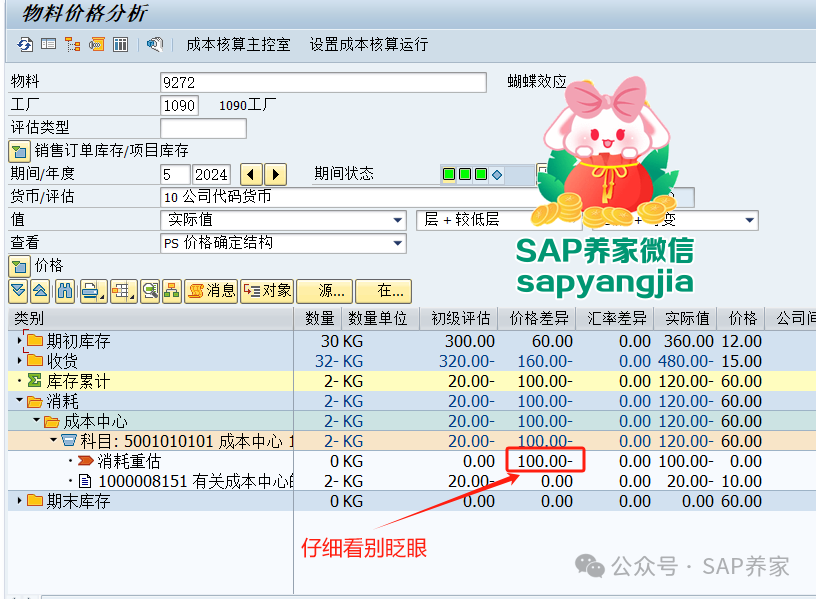Click the 消息 button
Screen dimensions: 816x599
[x=212, y=291]
